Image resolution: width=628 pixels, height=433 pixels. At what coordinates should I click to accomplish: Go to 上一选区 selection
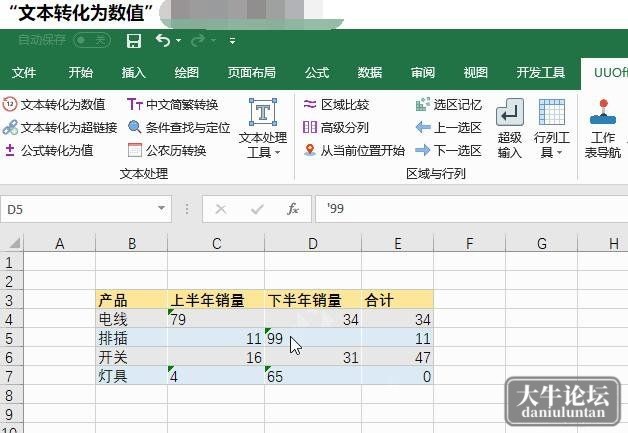pyautogui.click(x=449, y=127)
